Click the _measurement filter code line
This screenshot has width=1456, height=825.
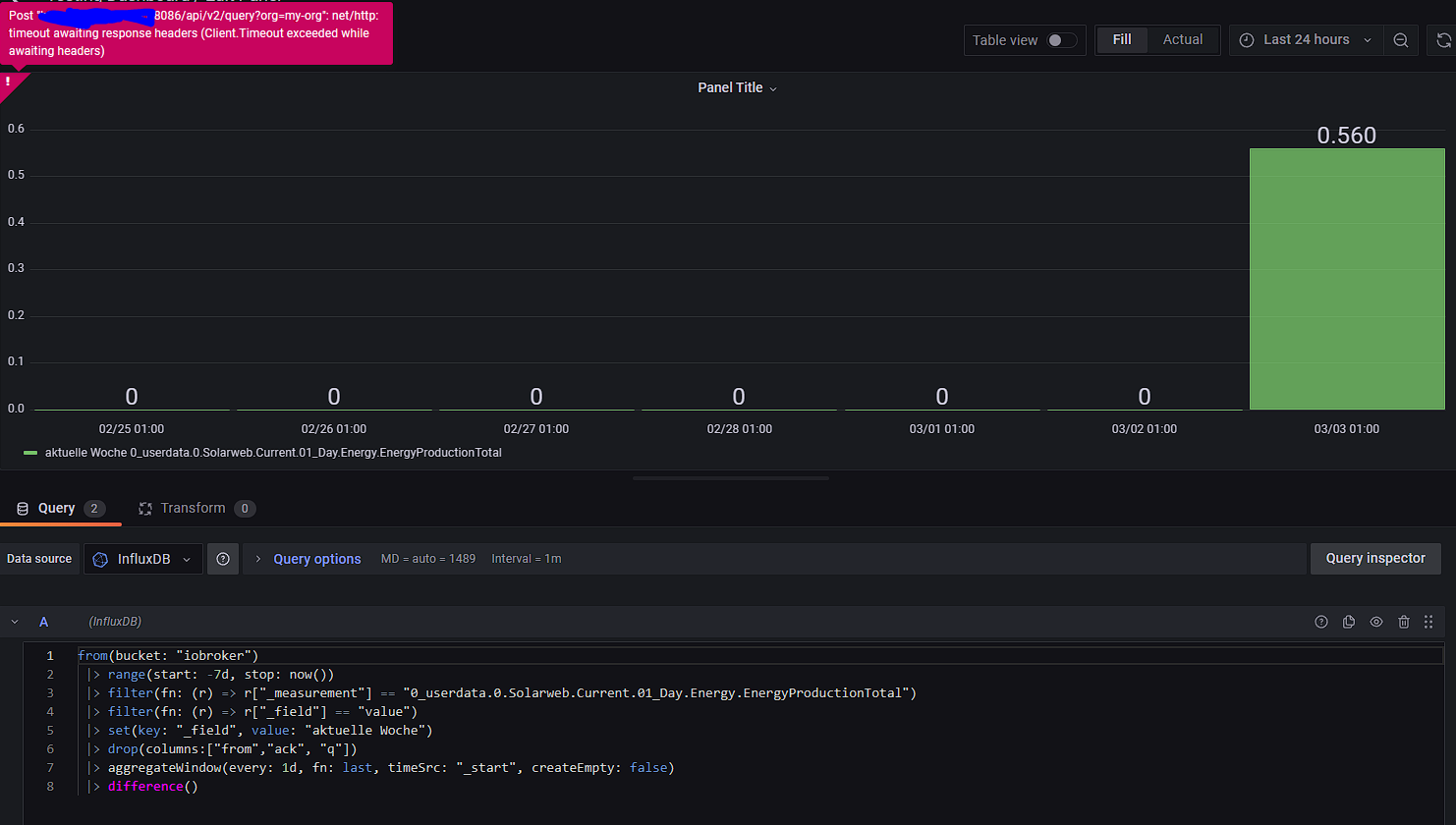point(501,692)
